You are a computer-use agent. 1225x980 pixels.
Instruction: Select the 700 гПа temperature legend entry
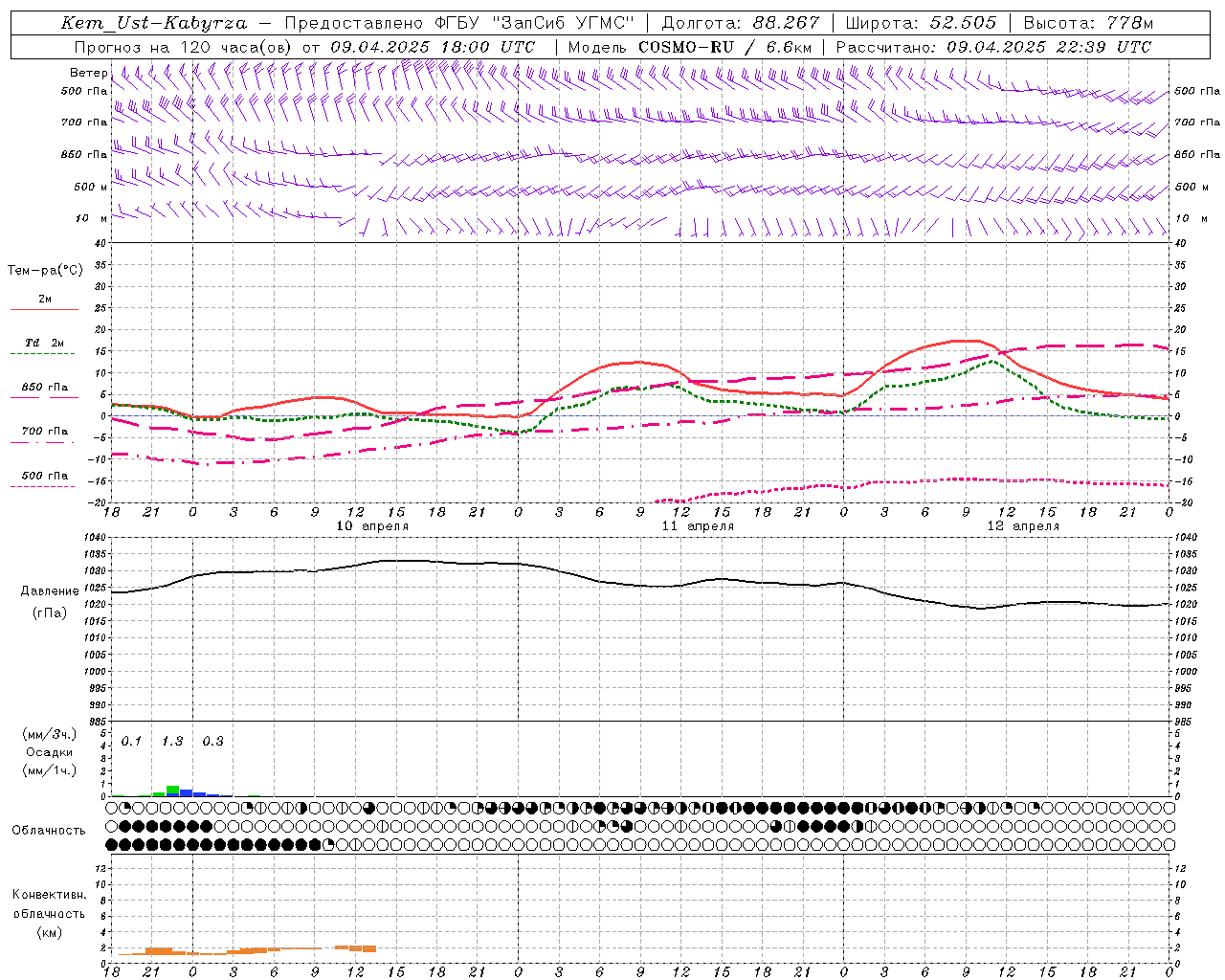click(44, 432)
